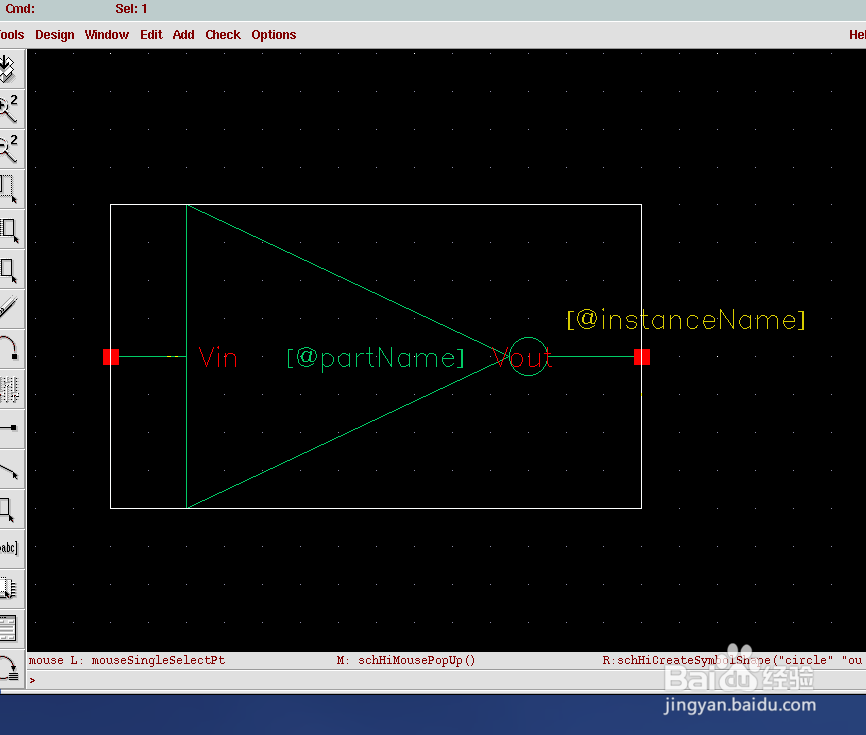Select the [@instanceName] label
This screenshot has width=866, height=735.
(x=687, y=320)
